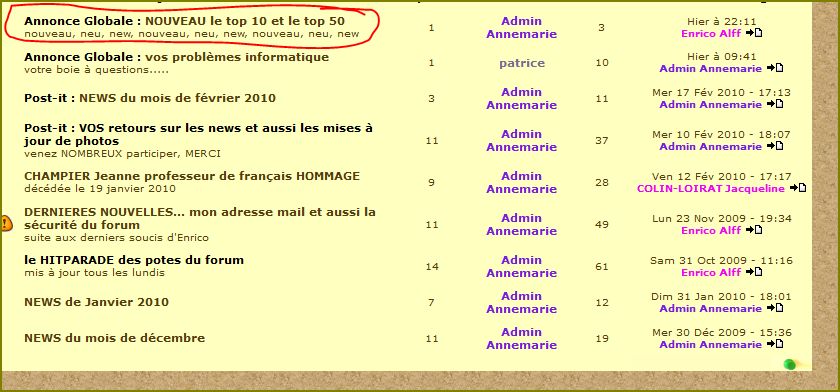
Task: Go to last post dated Mer 30 Déc 2009 icon
Action: (x=775, y=344)
